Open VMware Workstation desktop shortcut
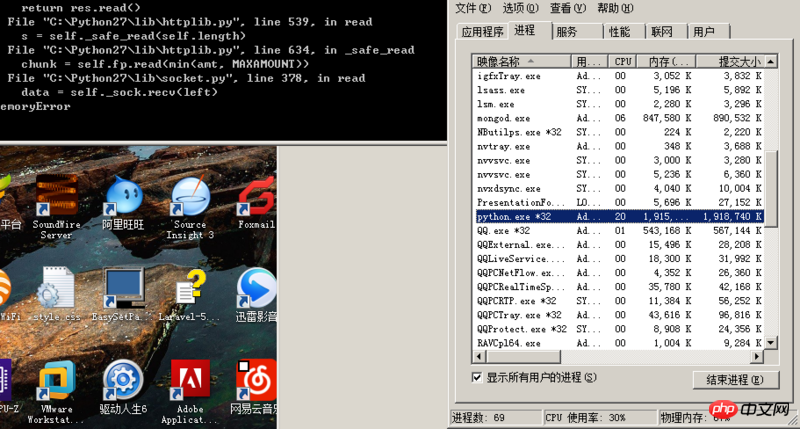This screenshot has width=800, height=429. click(56, 392)
